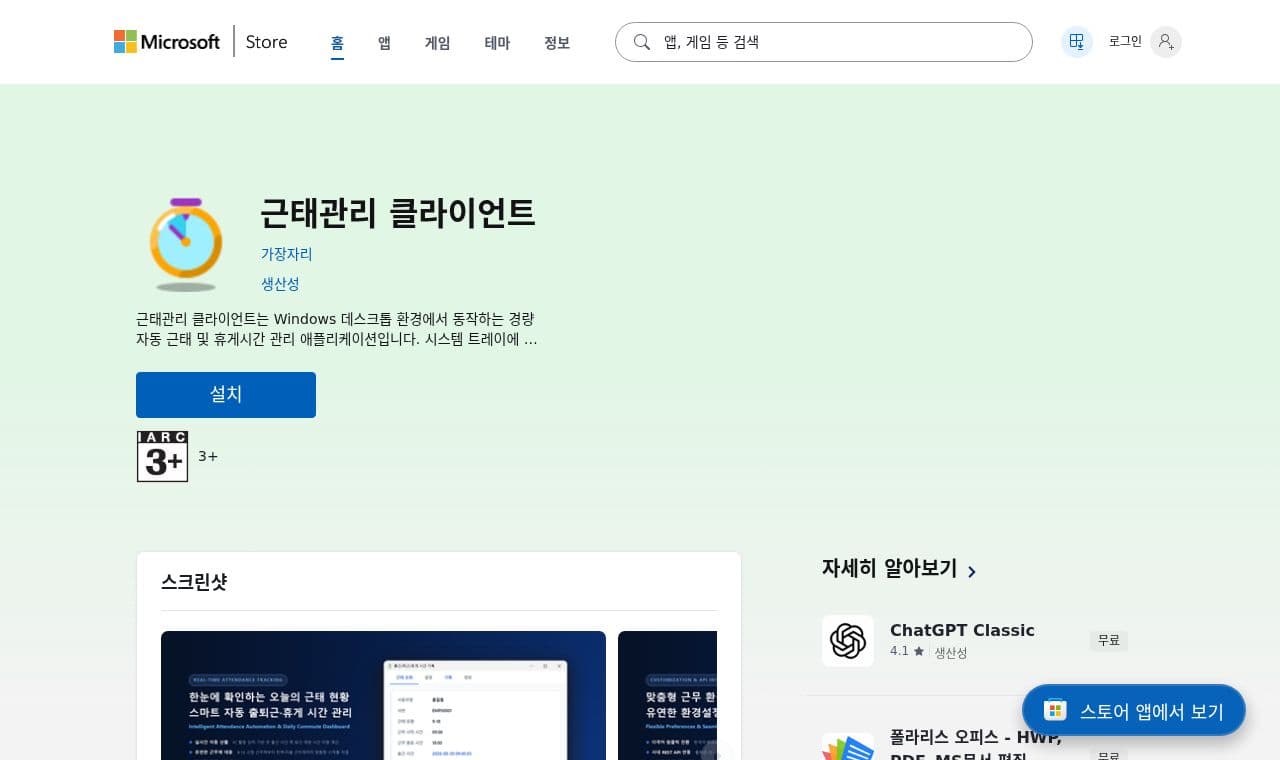Viewport: 1280px width, 760px height.
Task: Click the search magnifier icon
Action: [642, 42]
